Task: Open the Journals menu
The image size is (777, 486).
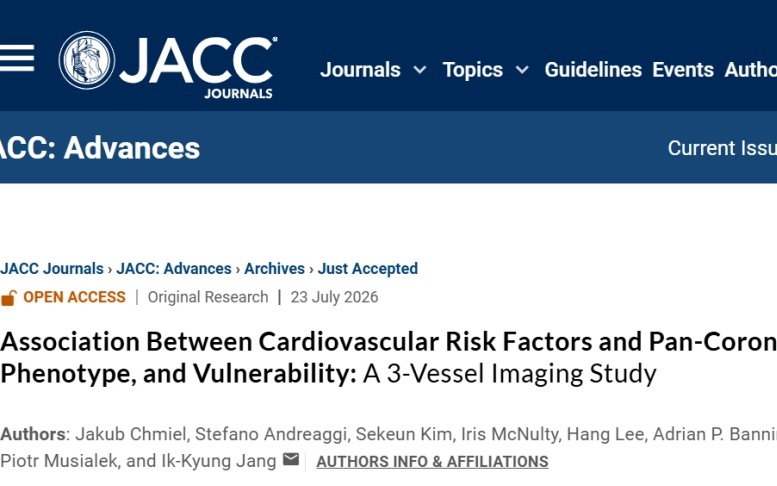Action: pyautogui.click(x=360, y=70)
